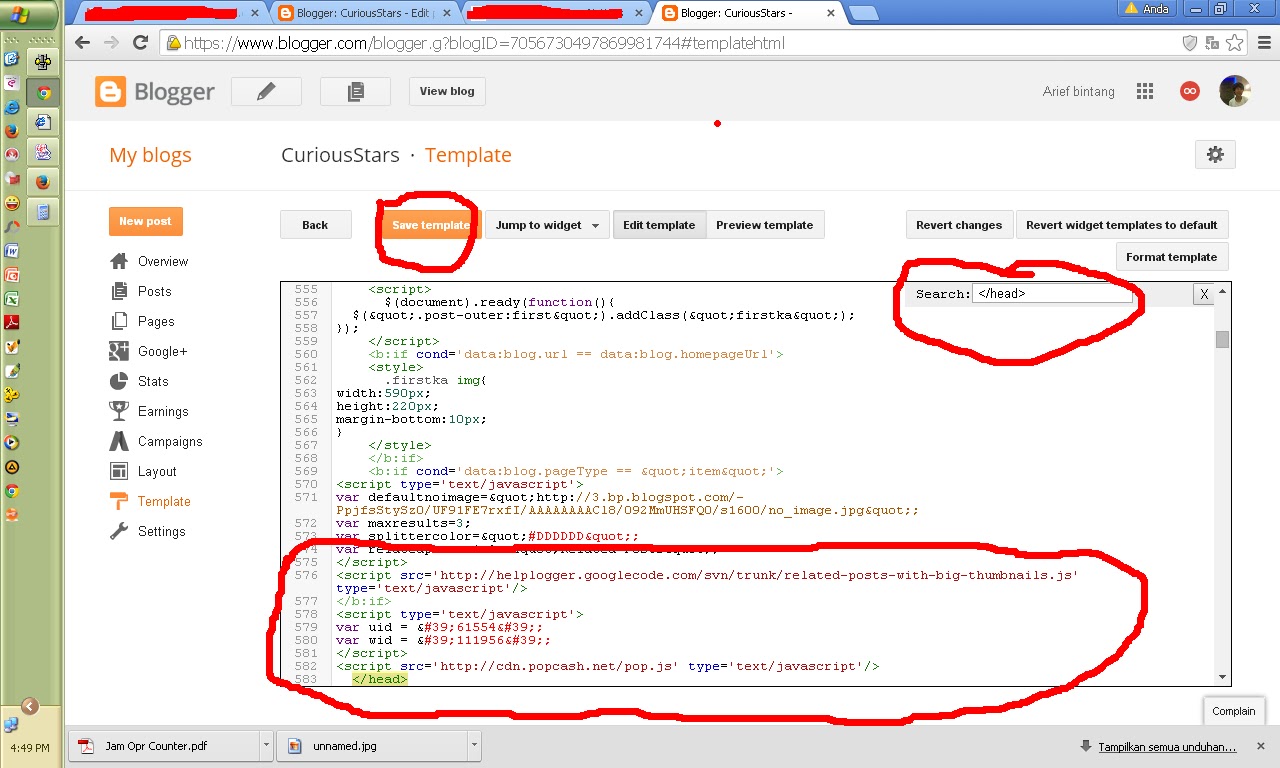Click the editor scroll down arrow
Screen dimensions: 1280x768
[x=1222, y=677]
